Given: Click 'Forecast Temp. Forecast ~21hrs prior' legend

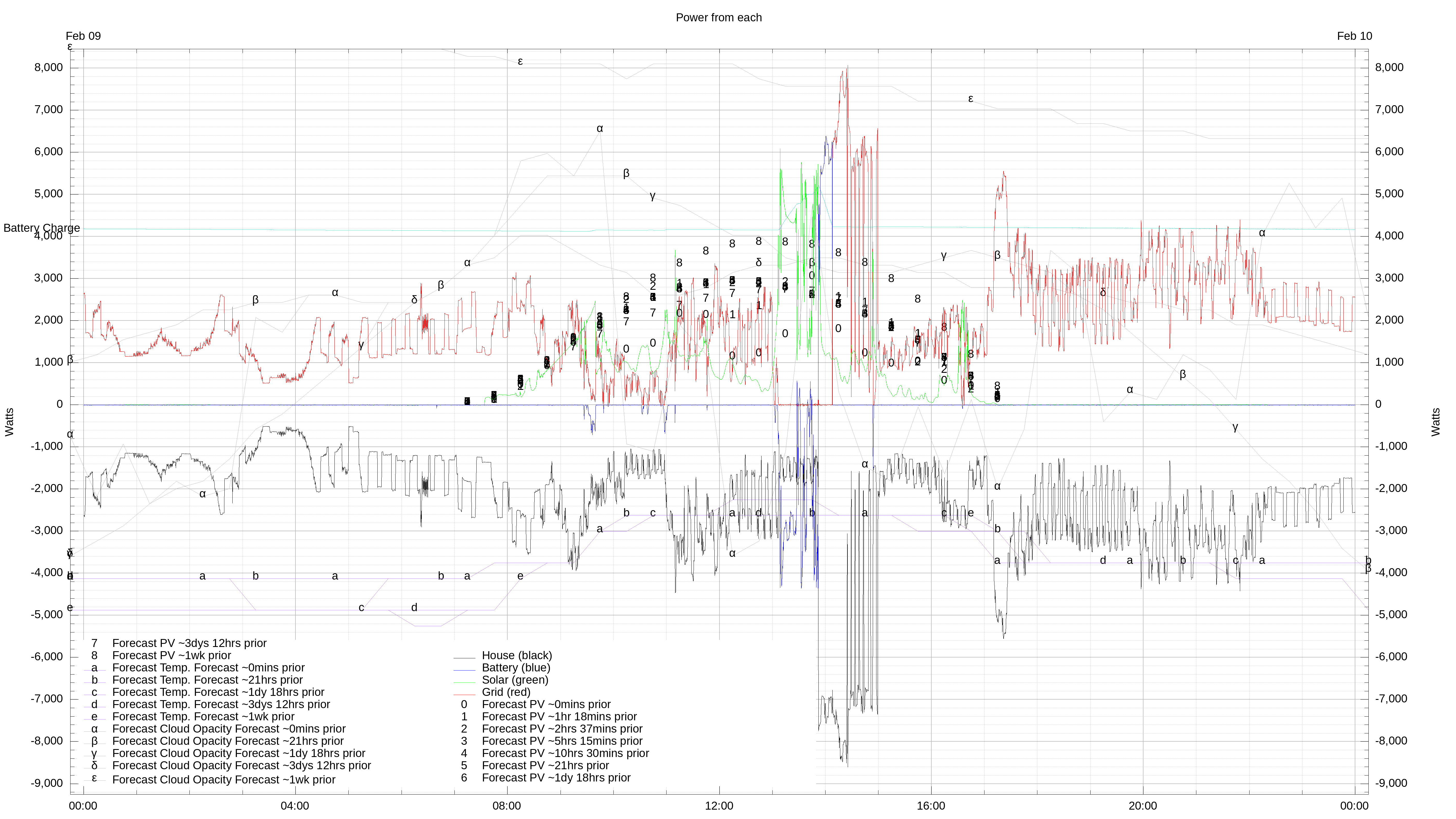Looking at the screenshot, I should coord(207,680).
